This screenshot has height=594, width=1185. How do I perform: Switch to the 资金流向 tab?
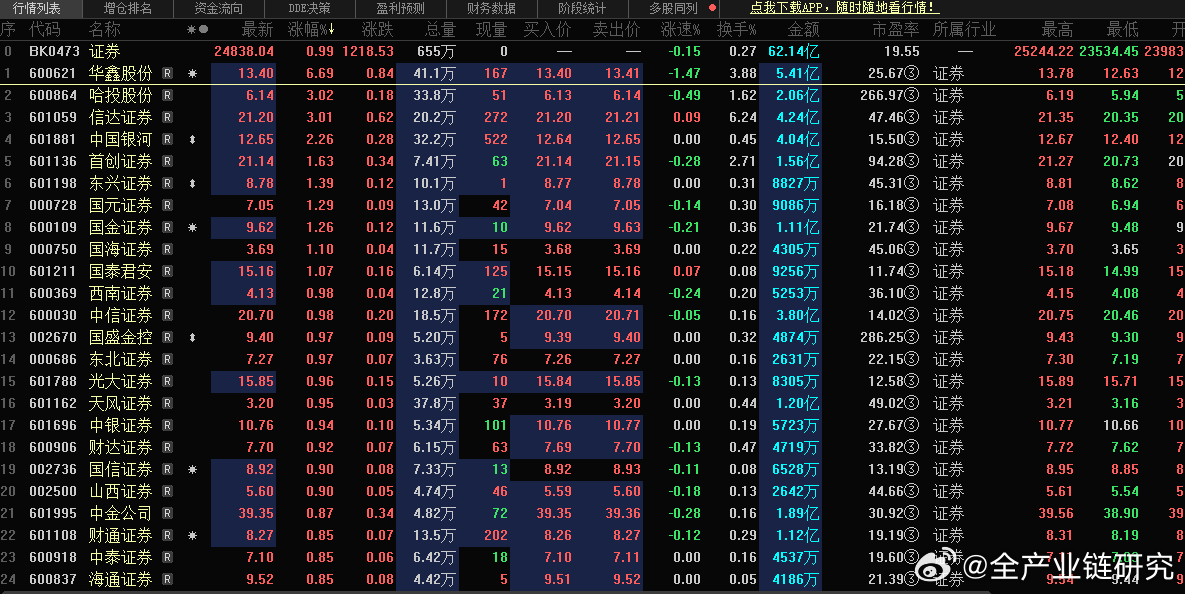pos(218,8)
